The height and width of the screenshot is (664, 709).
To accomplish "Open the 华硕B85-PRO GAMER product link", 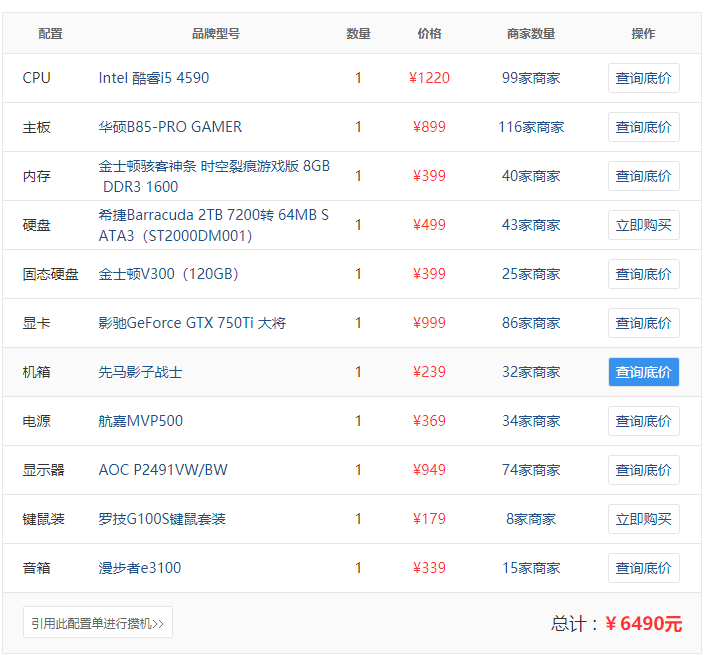I will [170, 127].
